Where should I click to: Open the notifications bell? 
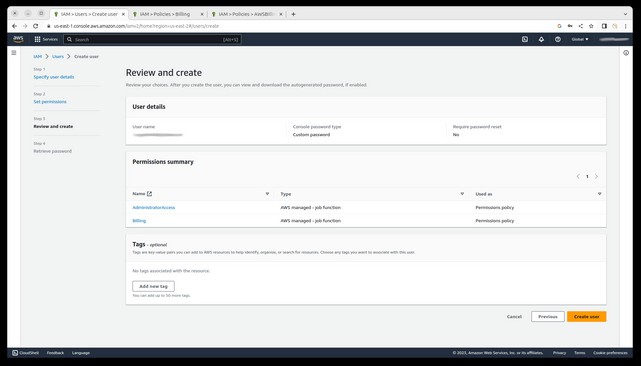click(x=541, y=39)
